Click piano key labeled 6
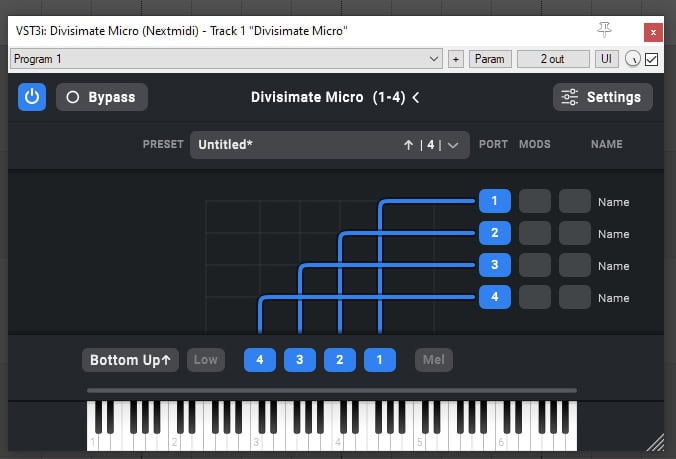Image resolution: width=676 pixels, height=459 pixels. [x=501, y=442]
